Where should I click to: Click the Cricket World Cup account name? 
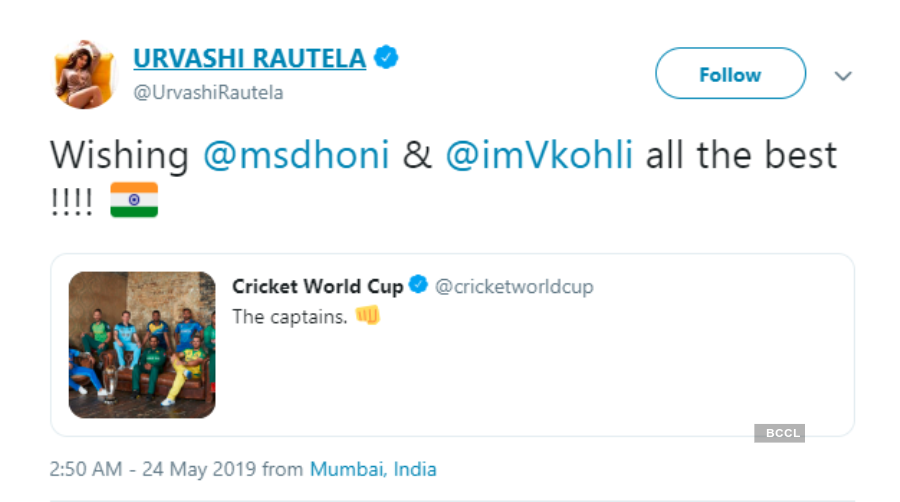point(317,287)
